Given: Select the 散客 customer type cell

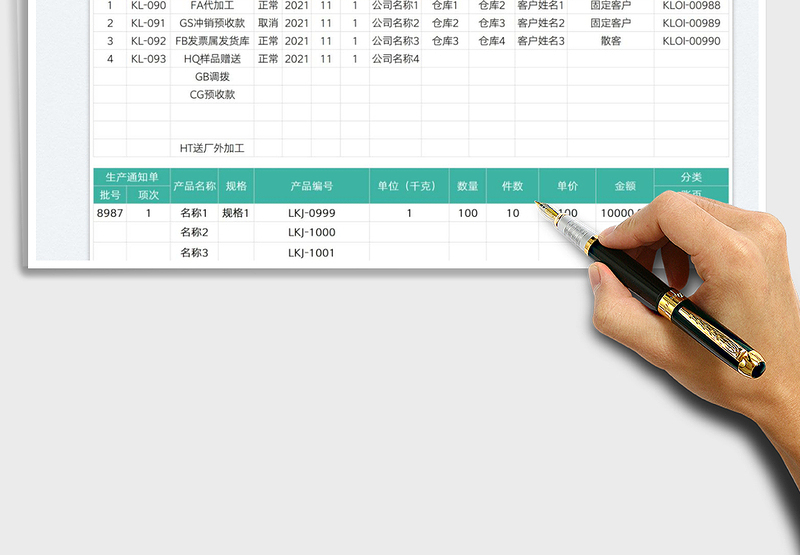Looking at the screenshot, I should [x=611, y=41].
